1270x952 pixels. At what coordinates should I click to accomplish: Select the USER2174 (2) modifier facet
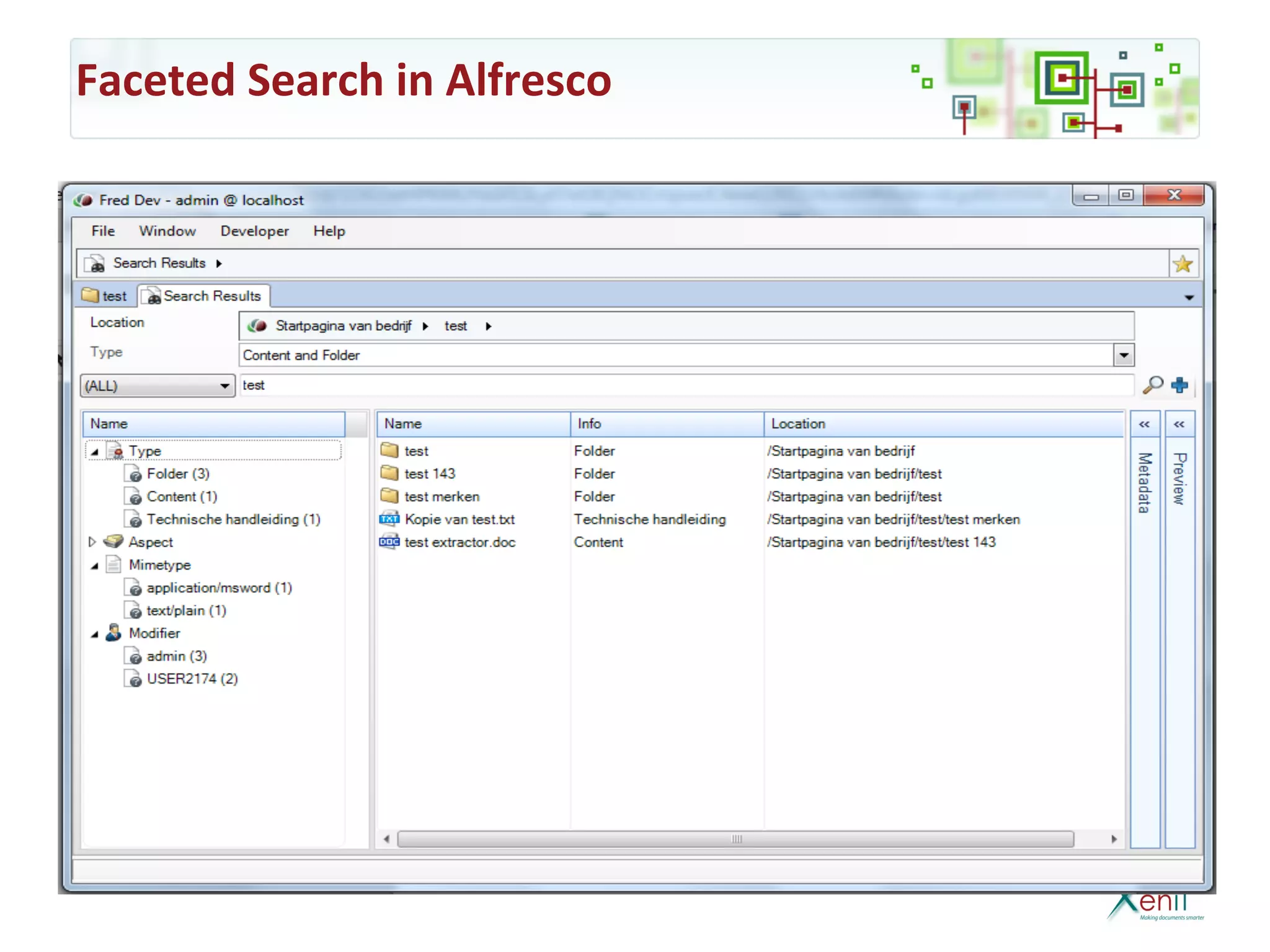tap(192, 679)
